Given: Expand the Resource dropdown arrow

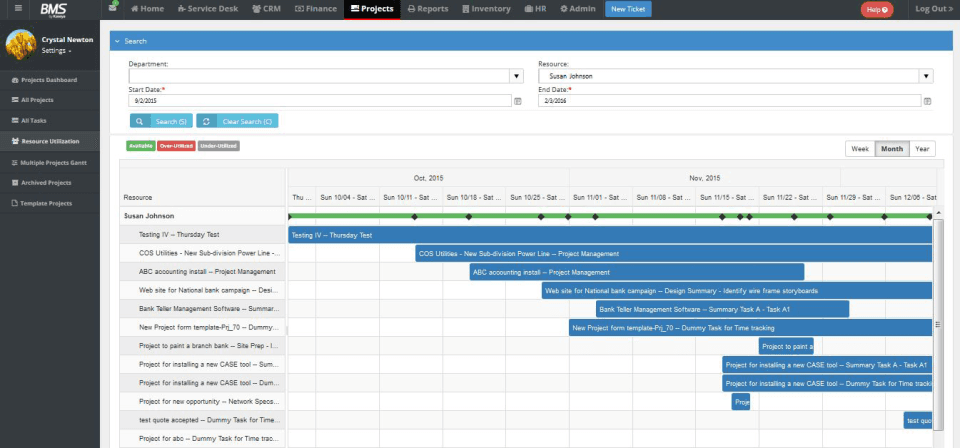Looking at the screenshot, I should pos(926,77).
